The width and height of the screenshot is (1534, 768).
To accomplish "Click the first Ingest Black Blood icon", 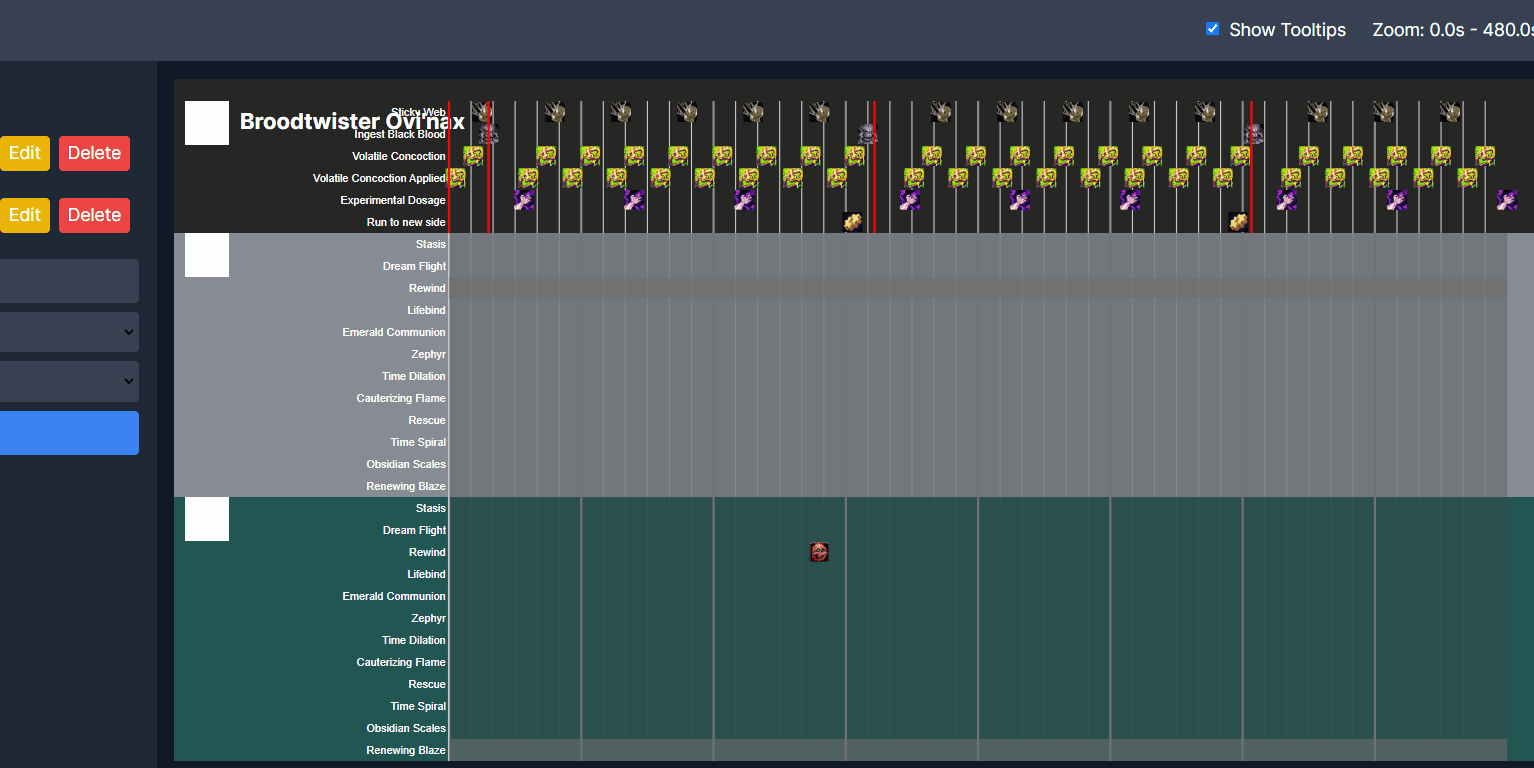I will (x=487, y=134).
